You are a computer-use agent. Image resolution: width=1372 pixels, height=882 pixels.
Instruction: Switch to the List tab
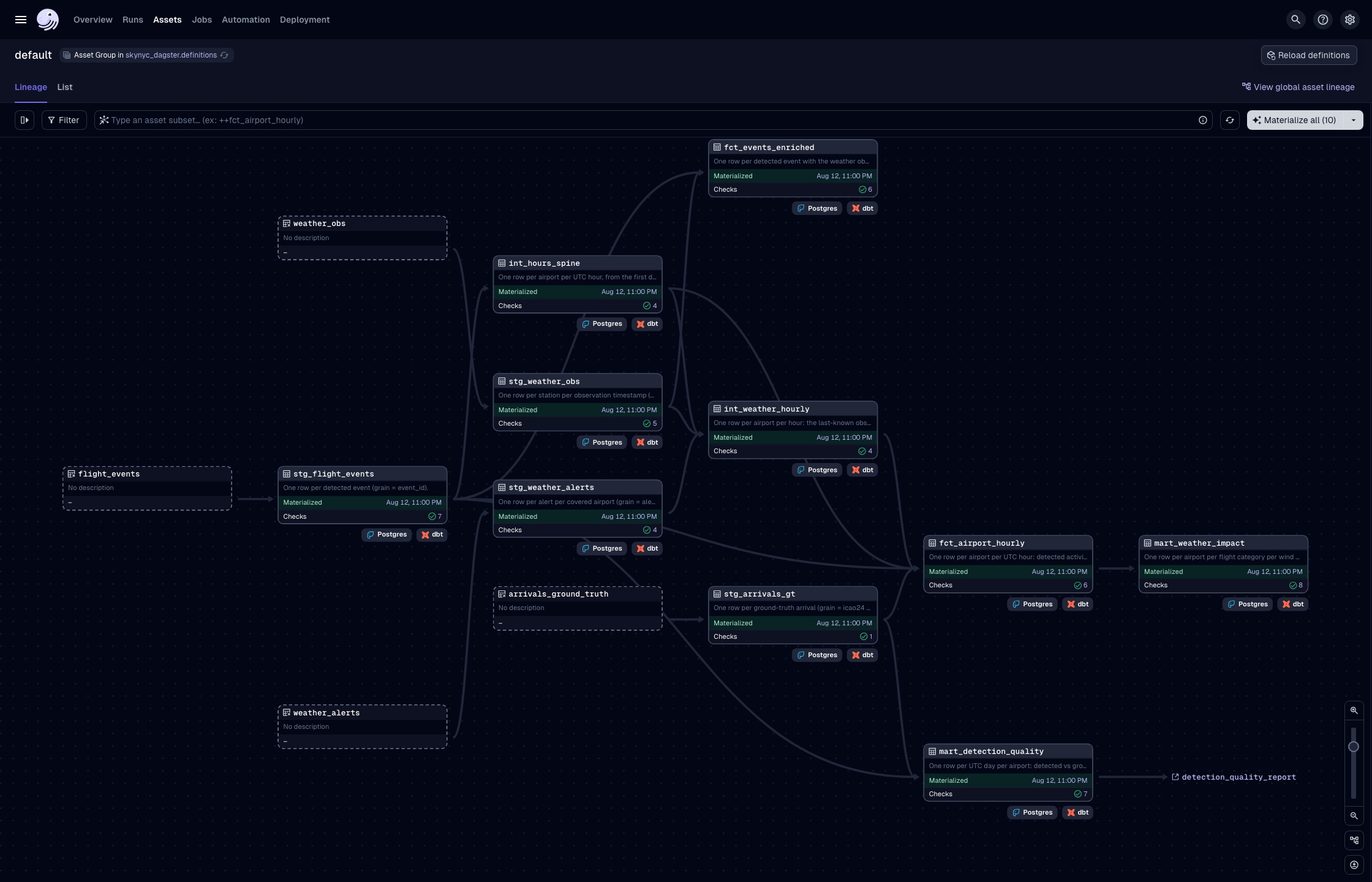65,87
